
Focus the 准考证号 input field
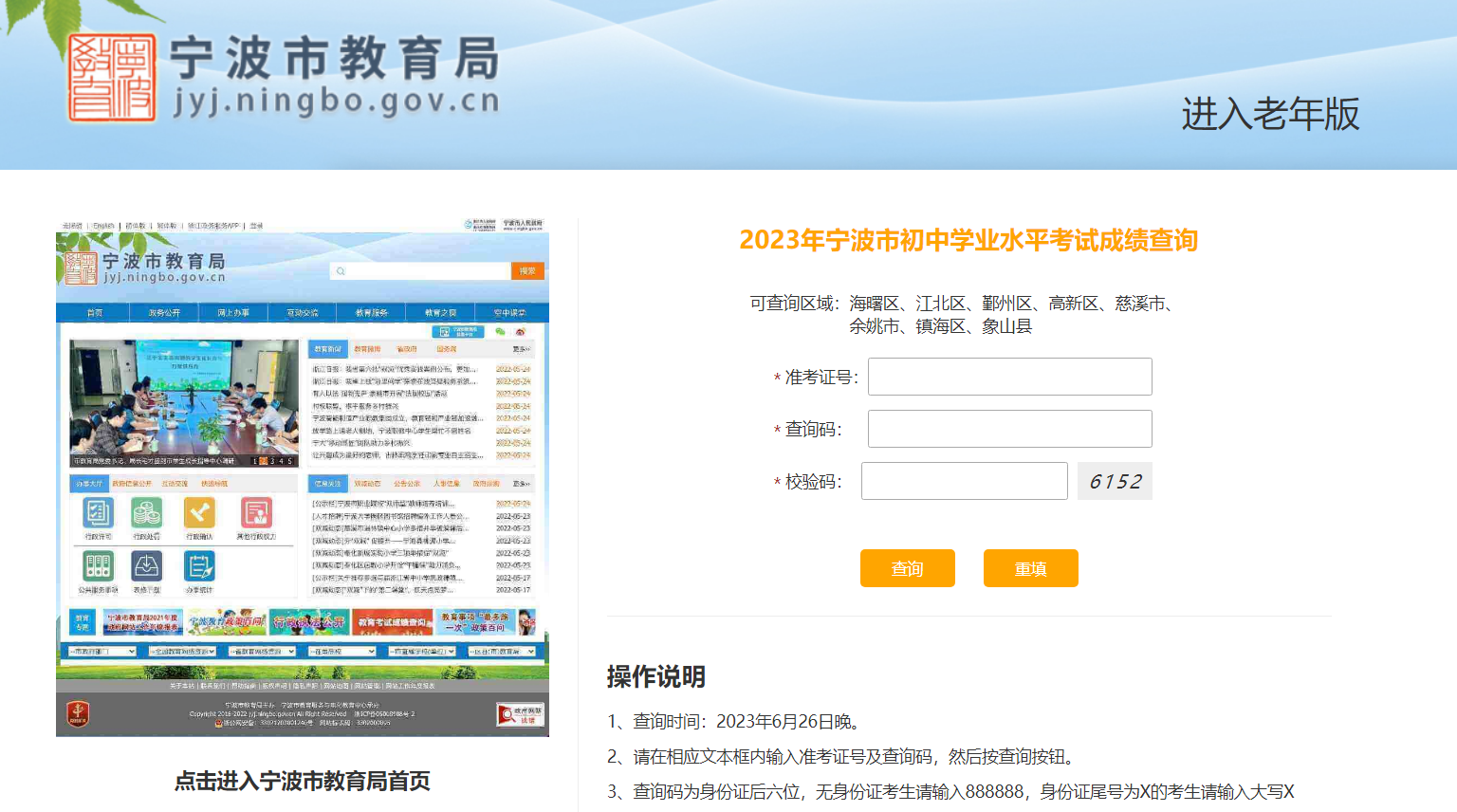coord(1010,377)
